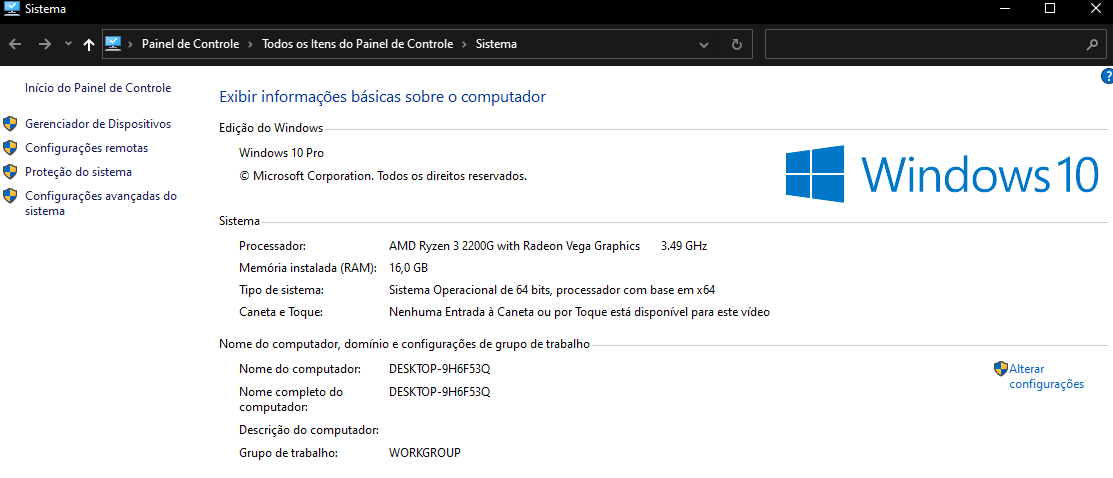Refresh the Sistema page
Image resolution: width=1113 pixels, height=478 pixels.
(737, 44)
